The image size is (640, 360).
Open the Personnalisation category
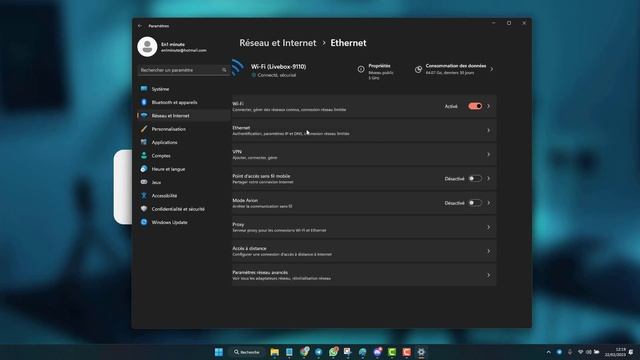(x=184, y=129)
